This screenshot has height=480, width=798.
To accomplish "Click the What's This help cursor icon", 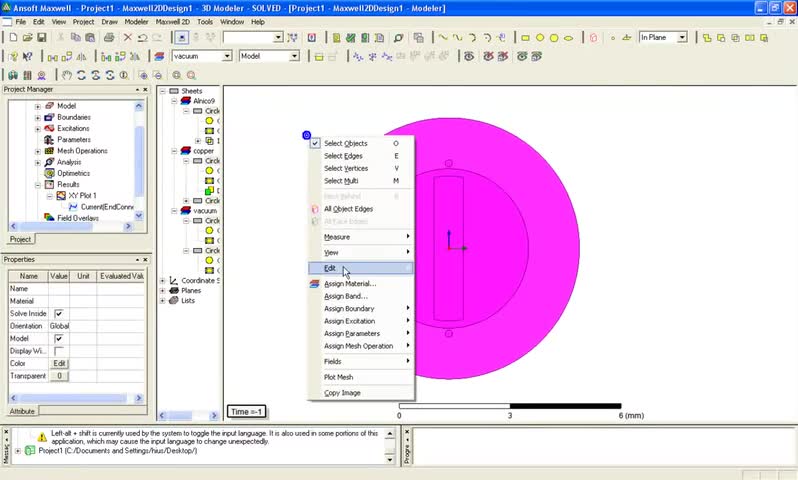I will [x=27, y=57].
